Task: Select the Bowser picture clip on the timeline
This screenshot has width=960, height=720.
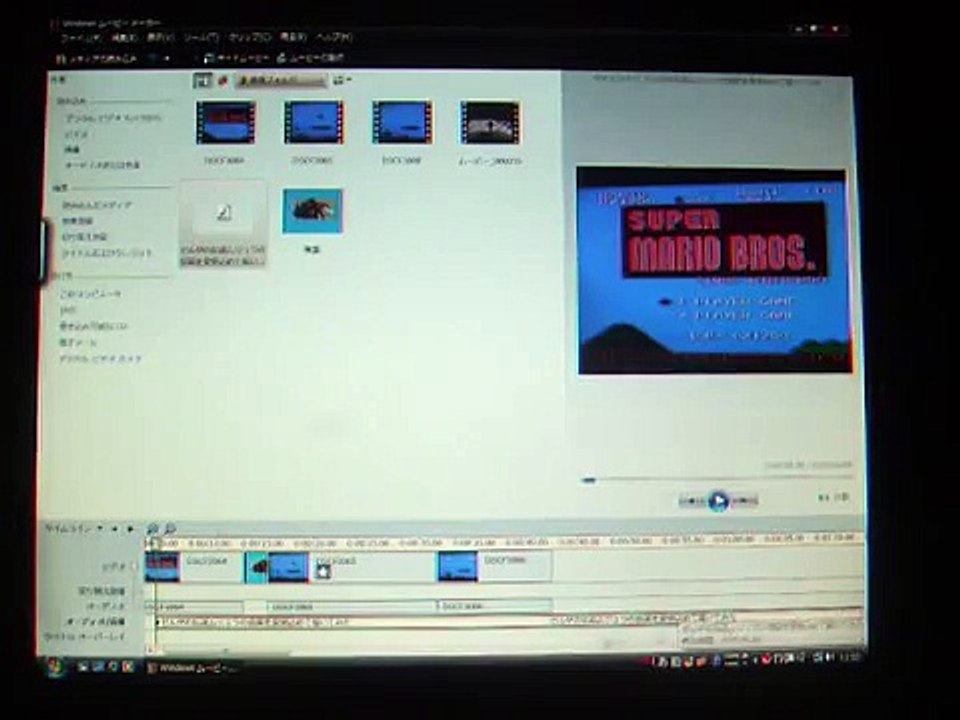Action: [257, 567]
